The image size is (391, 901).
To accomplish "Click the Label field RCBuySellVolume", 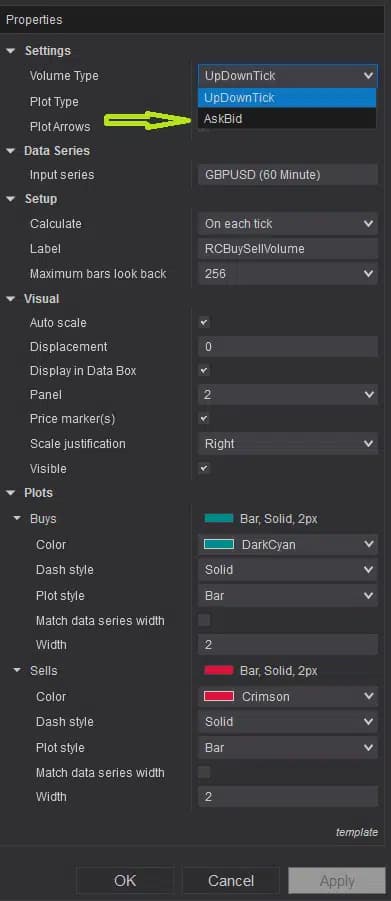I will point(288,249).
